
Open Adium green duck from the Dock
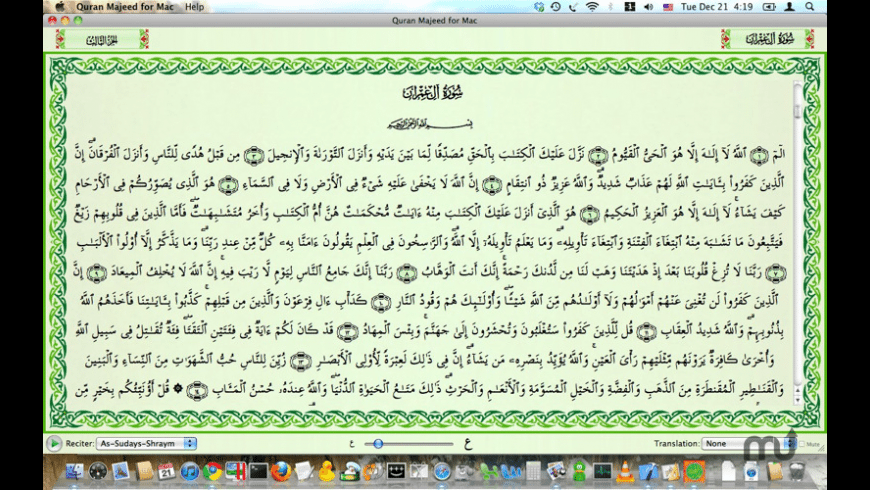[x=579, y=471]
